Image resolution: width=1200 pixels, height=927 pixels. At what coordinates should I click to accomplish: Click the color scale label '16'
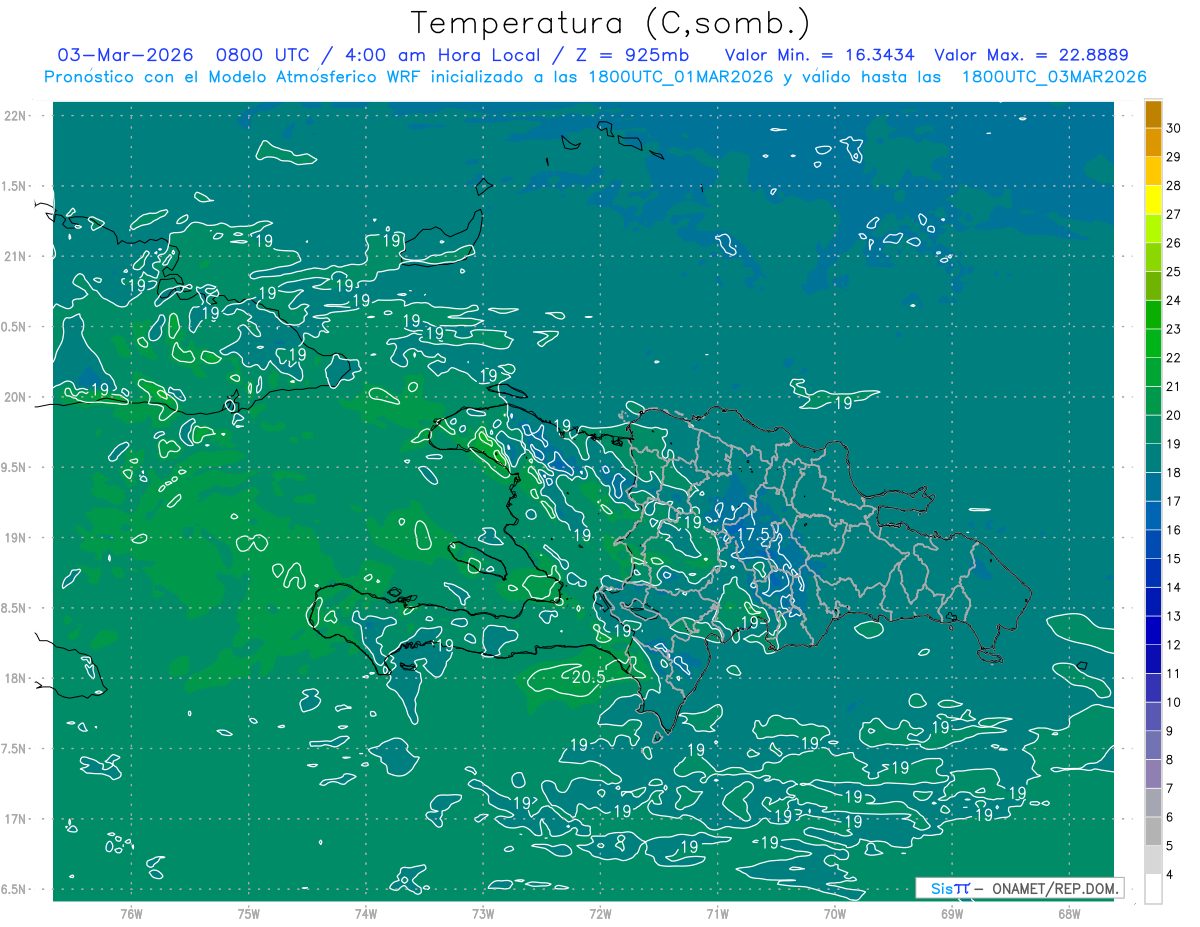1173,530
